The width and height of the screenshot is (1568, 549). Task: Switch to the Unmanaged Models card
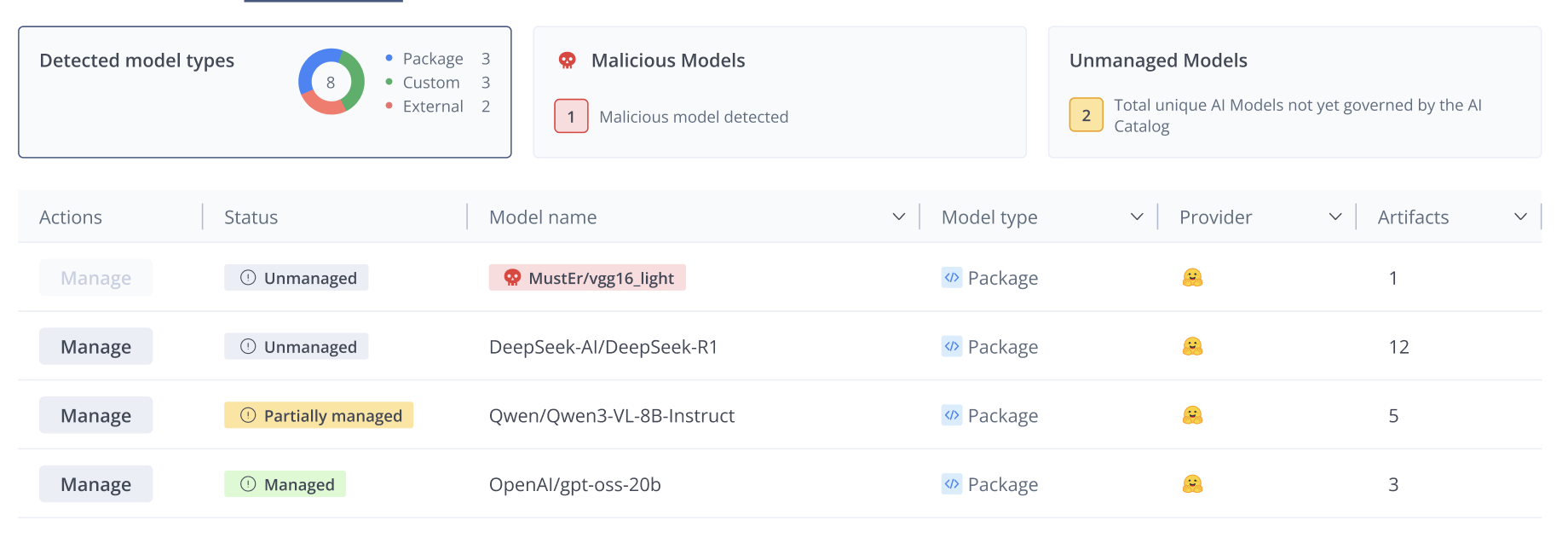pos(1294,92)
